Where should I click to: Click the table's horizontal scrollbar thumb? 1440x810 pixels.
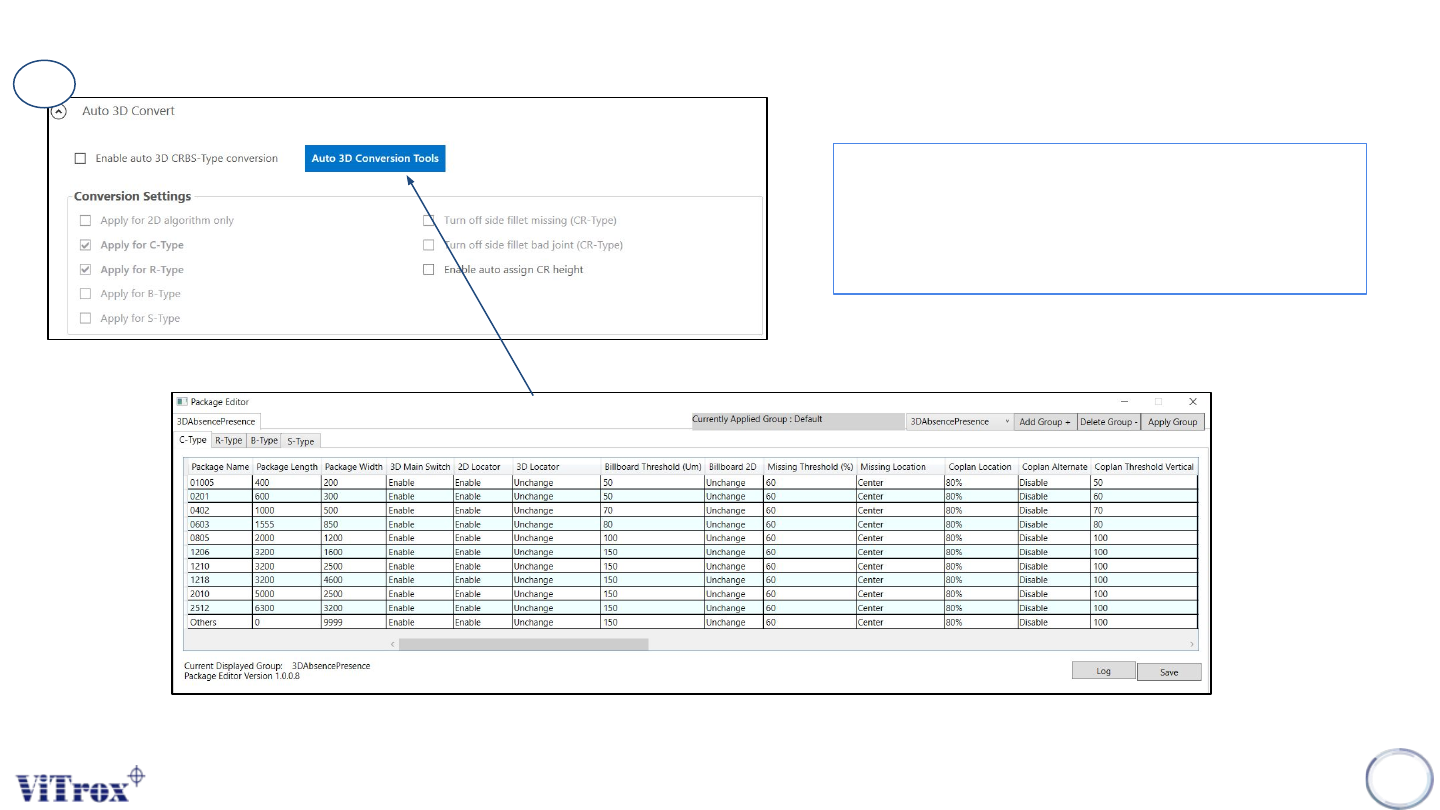523,645
